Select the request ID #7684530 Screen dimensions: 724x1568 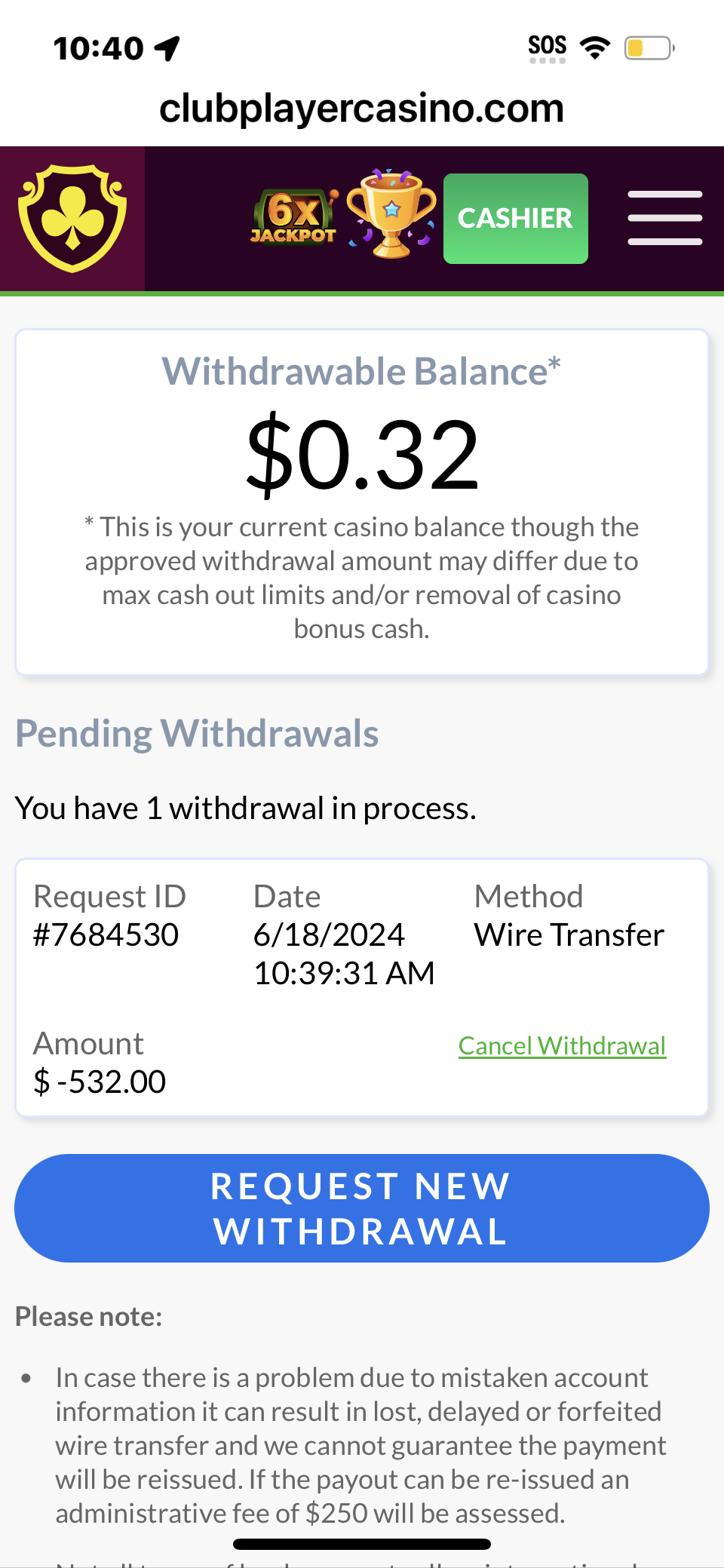click(x=106, y=934)
